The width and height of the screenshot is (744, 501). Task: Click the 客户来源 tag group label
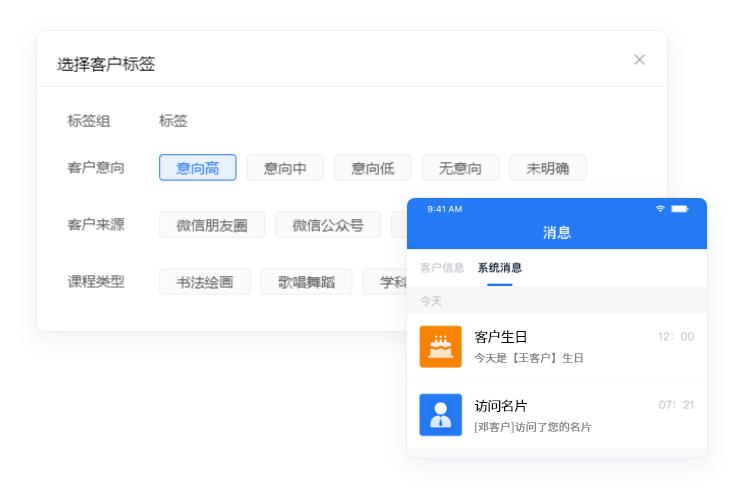pyautogui.click(x=96, y=224)
